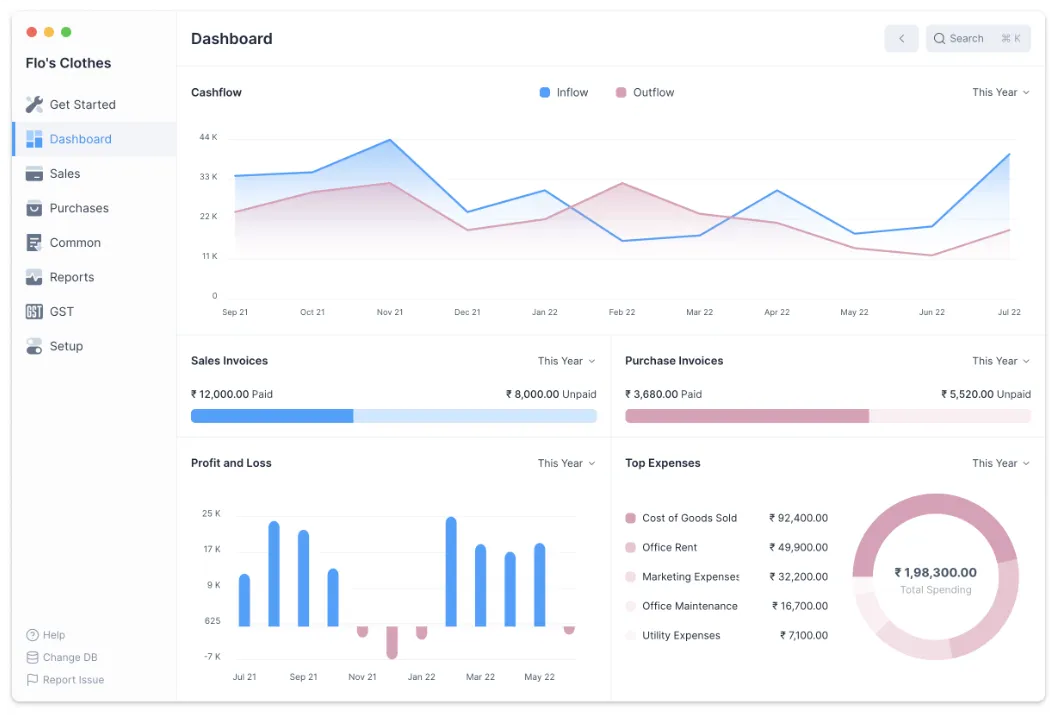
Task: Click the Office Rent color swatch
Action: (x=630, y=548)
